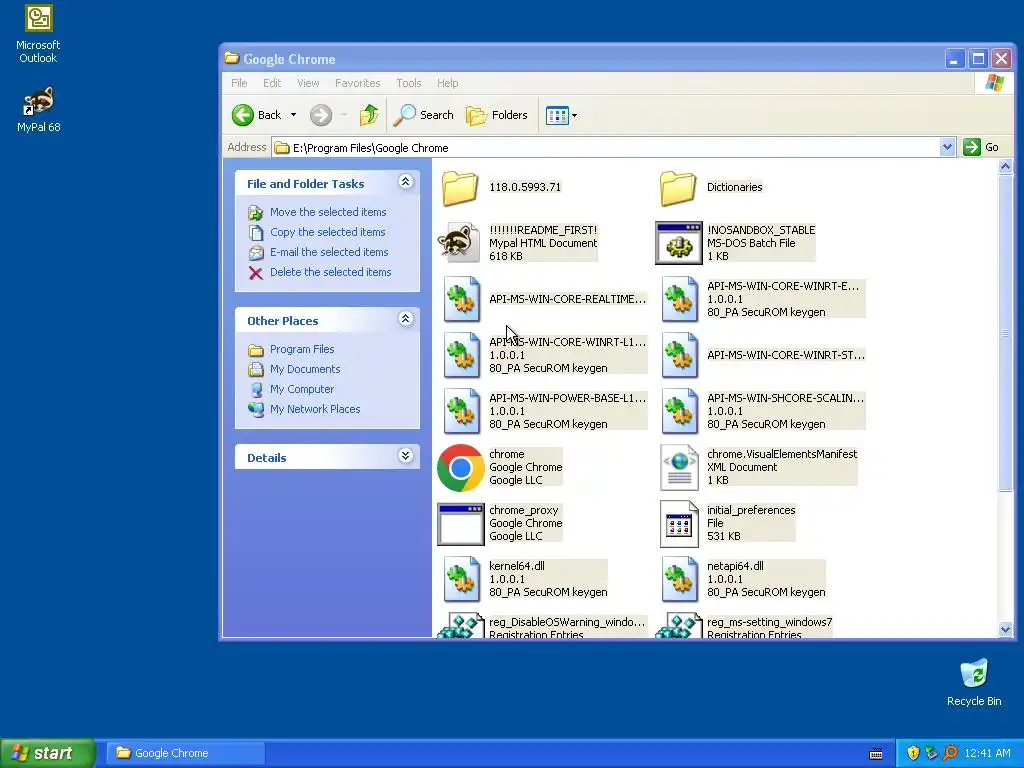The width and height of the screenshot is (1024, 768).
Task: Click the taskbar clock showing 12:41 AM
Action: click(x=987, y=754)
